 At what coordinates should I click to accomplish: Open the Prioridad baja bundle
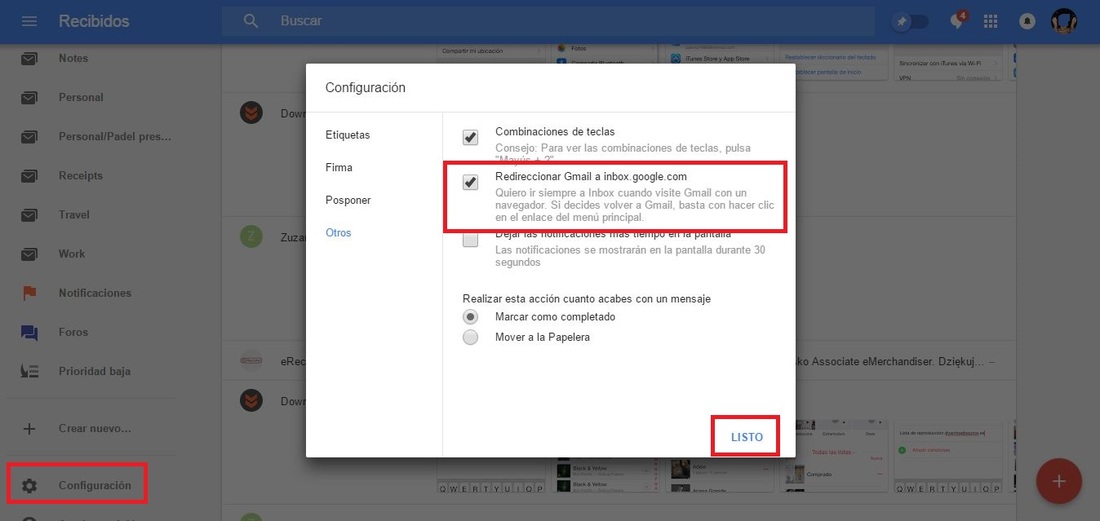[95, 372]
